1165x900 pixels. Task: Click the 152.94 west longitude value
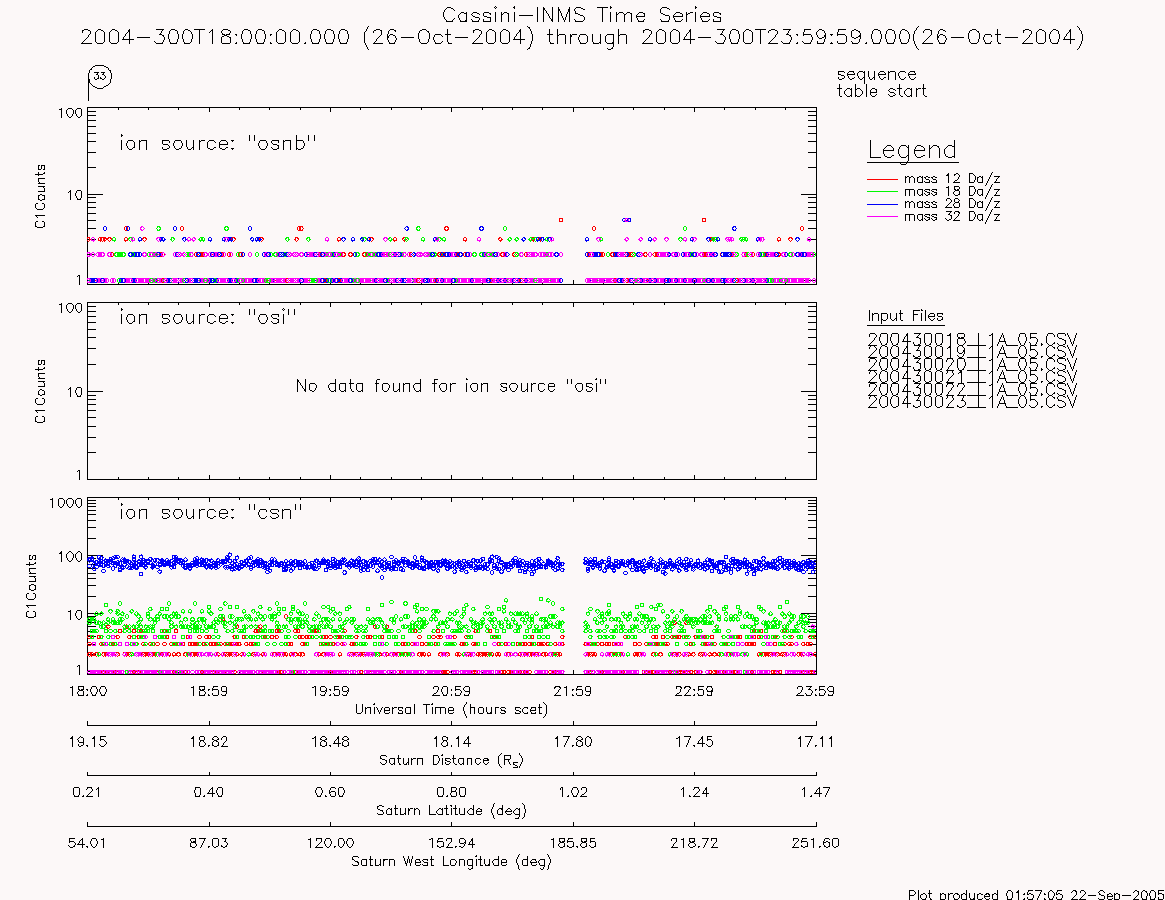coord(452,843)
